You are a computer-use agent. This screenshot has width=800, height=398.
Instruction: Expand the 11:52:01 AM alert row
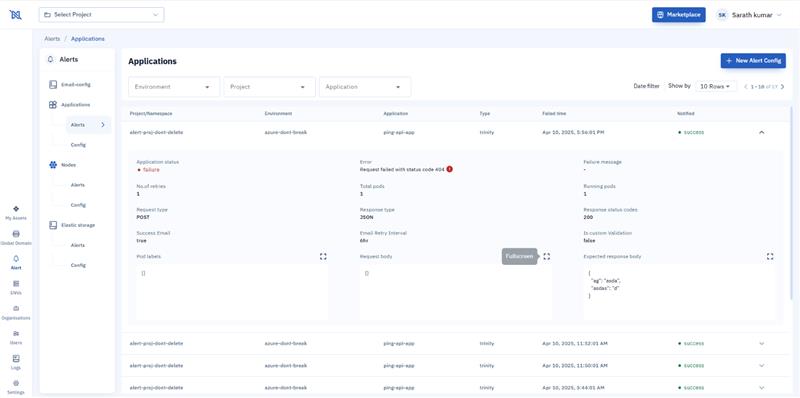click(x=762, y=343)
